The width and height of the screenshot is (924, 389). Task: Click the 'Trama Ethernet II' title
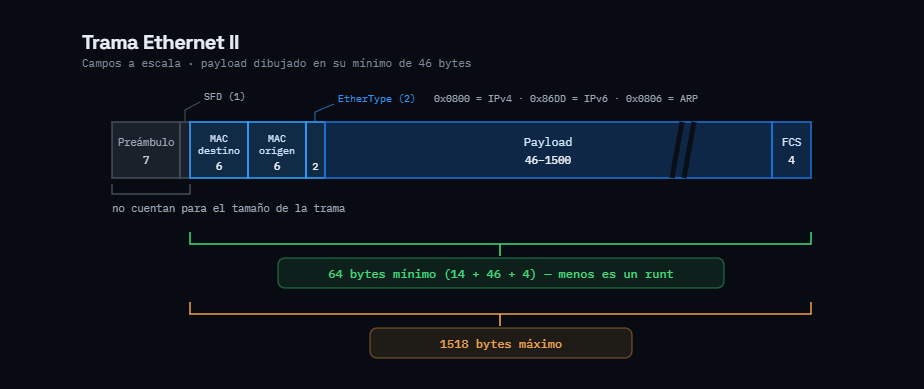click(160, 42)
